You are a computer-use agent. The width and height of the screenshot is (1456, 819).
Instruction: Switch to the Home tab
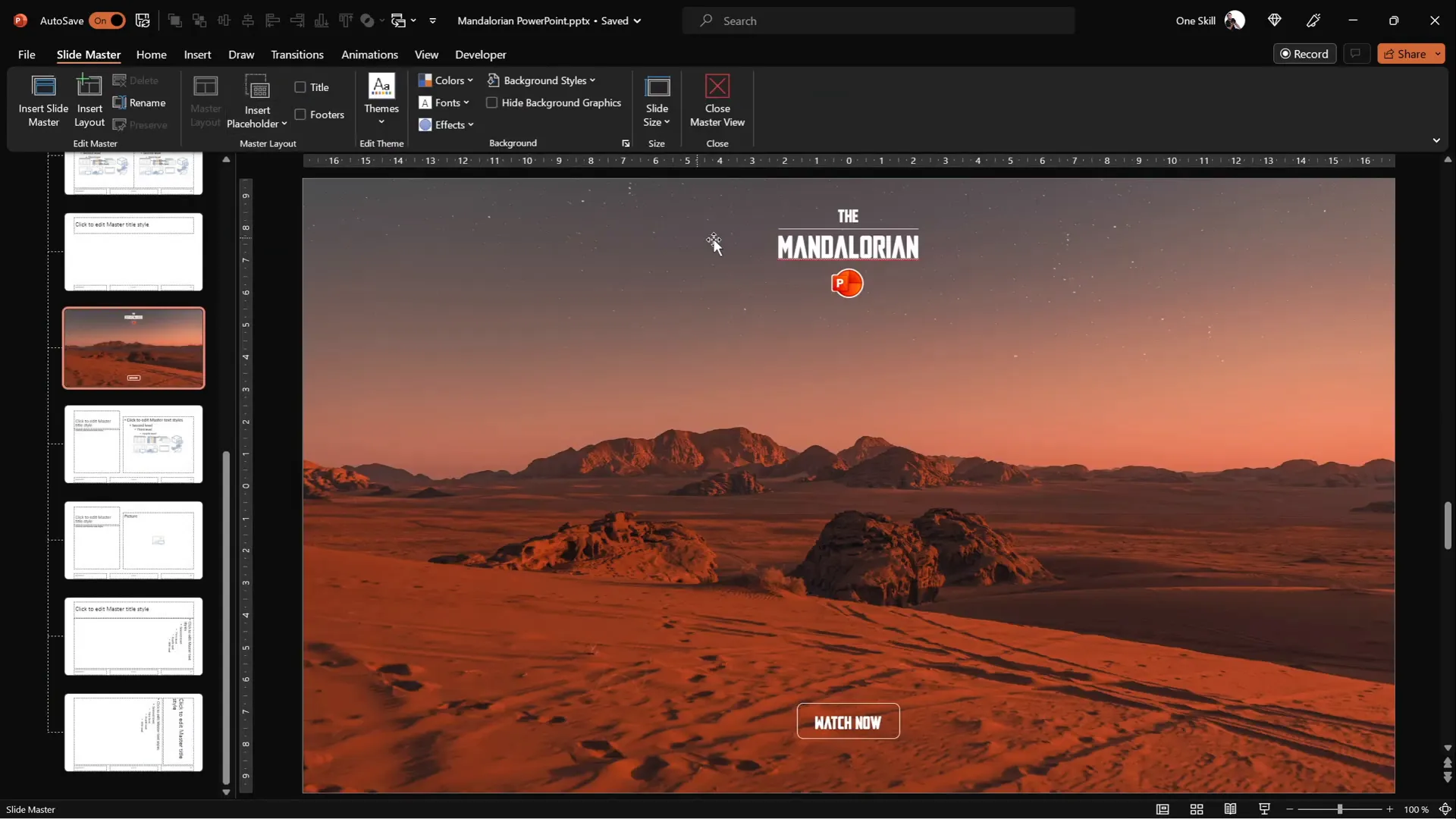151,55
